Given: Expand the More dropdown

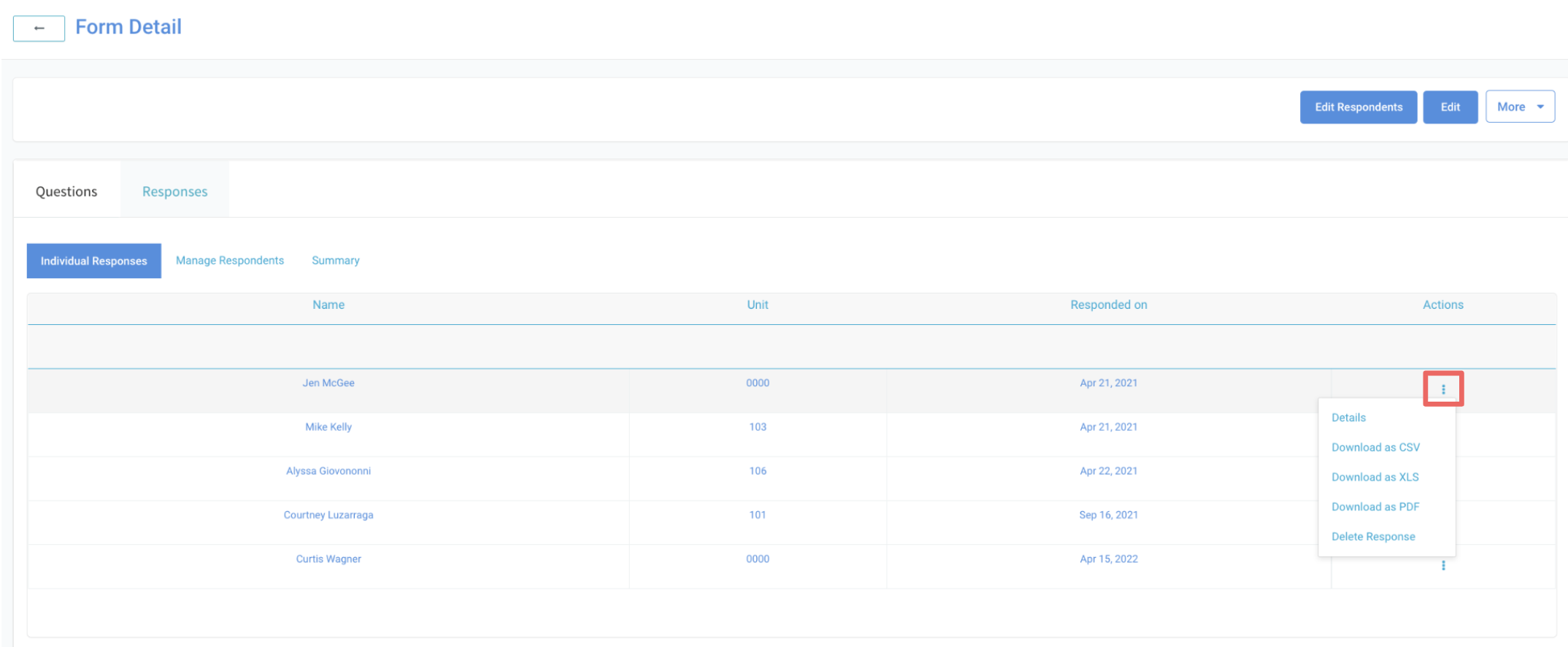Looking at the screenshot, I should (x=1520, y=107).
